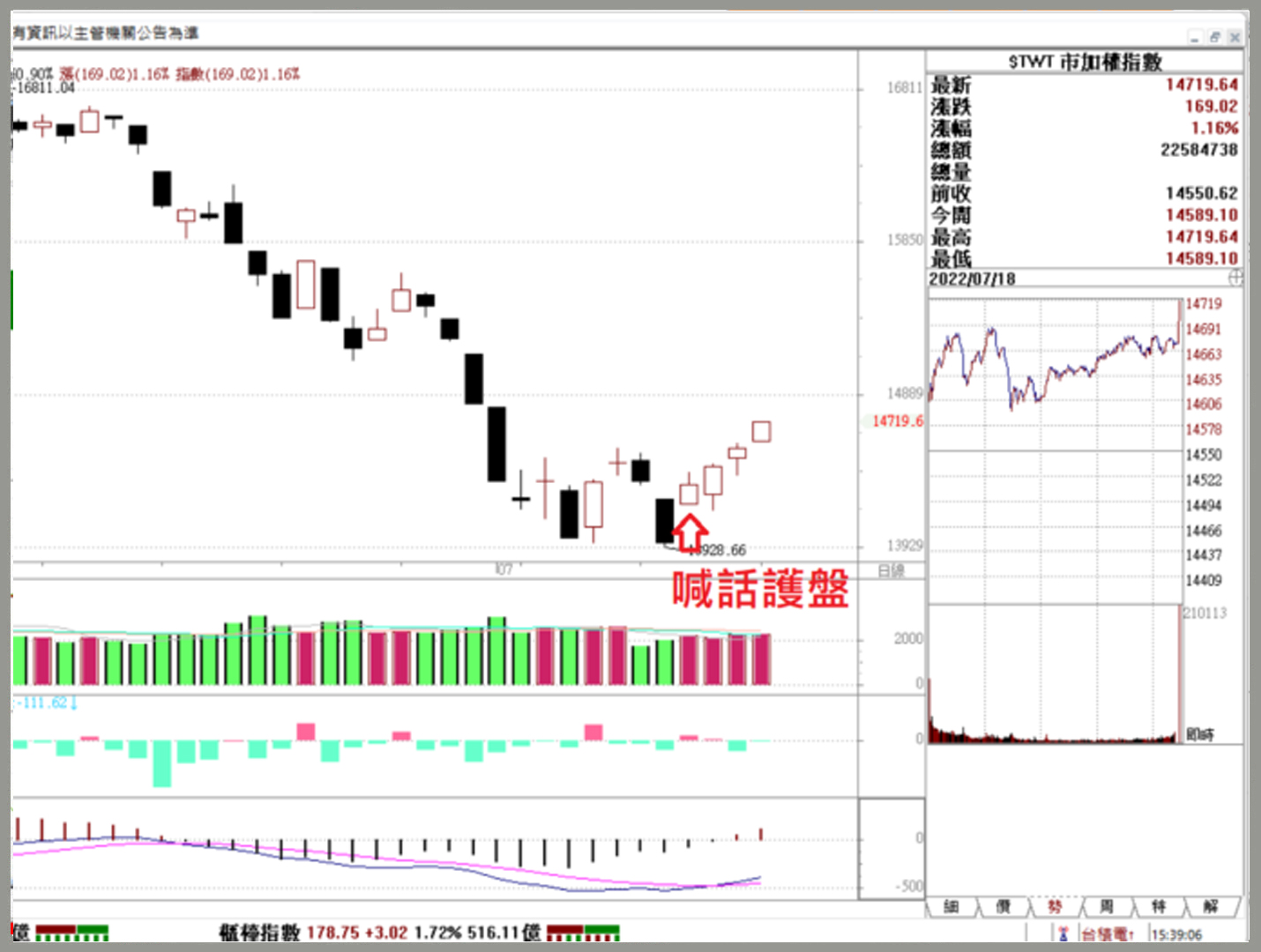Restore the inner chart window

click(1215, 37)
